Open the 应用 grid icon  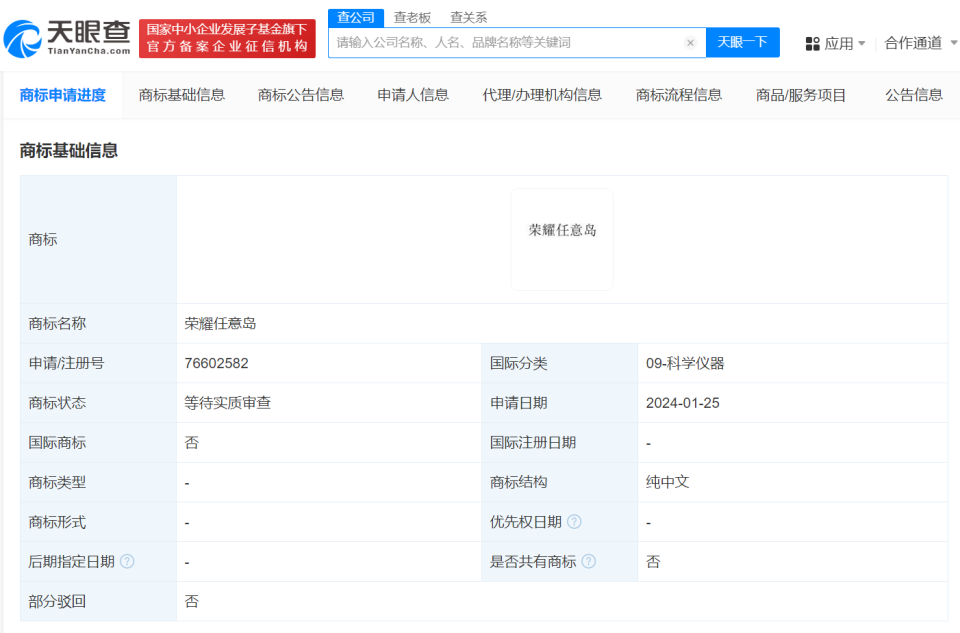[812, 43]
